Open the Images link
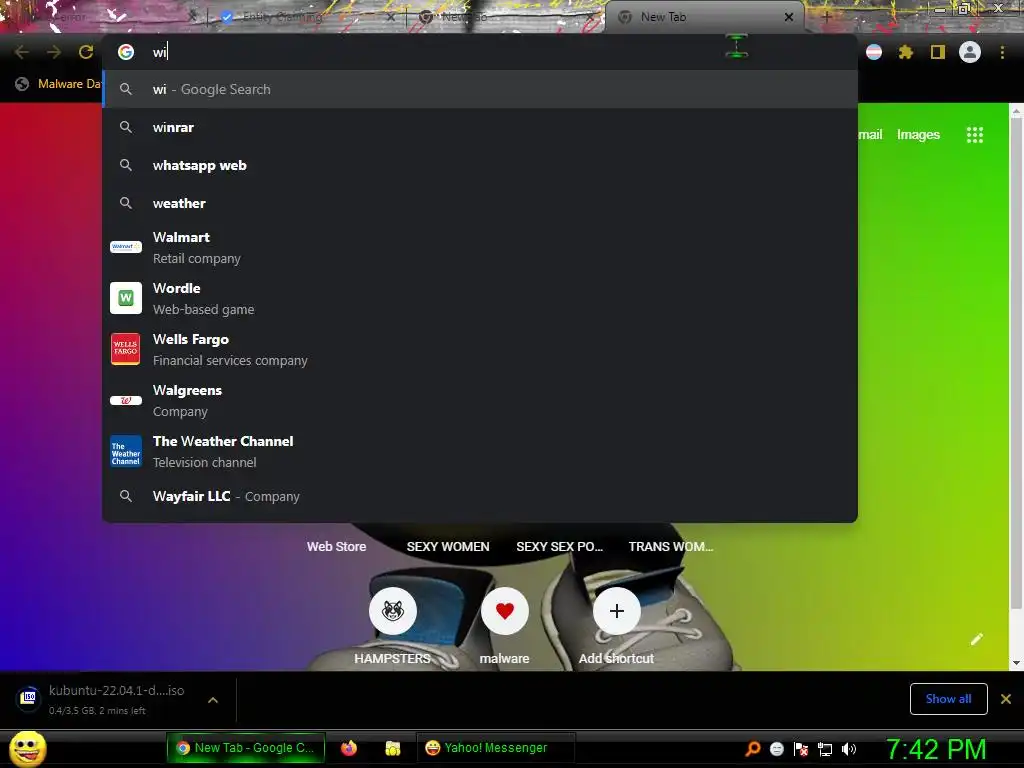1024x768 pixels. [x=918, y=135]
